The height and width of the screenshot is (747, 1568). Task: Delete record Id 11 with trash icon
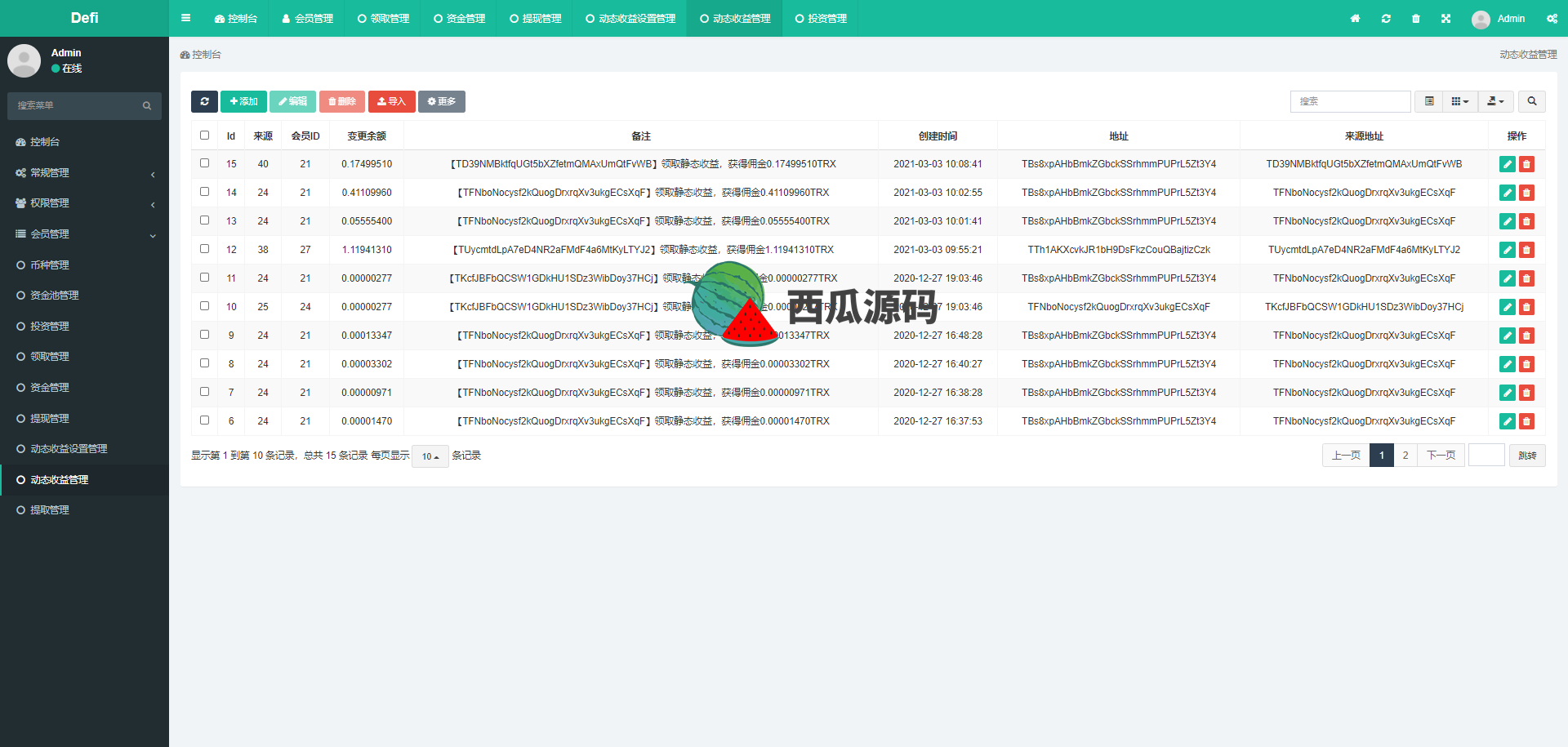point(1526,278)
